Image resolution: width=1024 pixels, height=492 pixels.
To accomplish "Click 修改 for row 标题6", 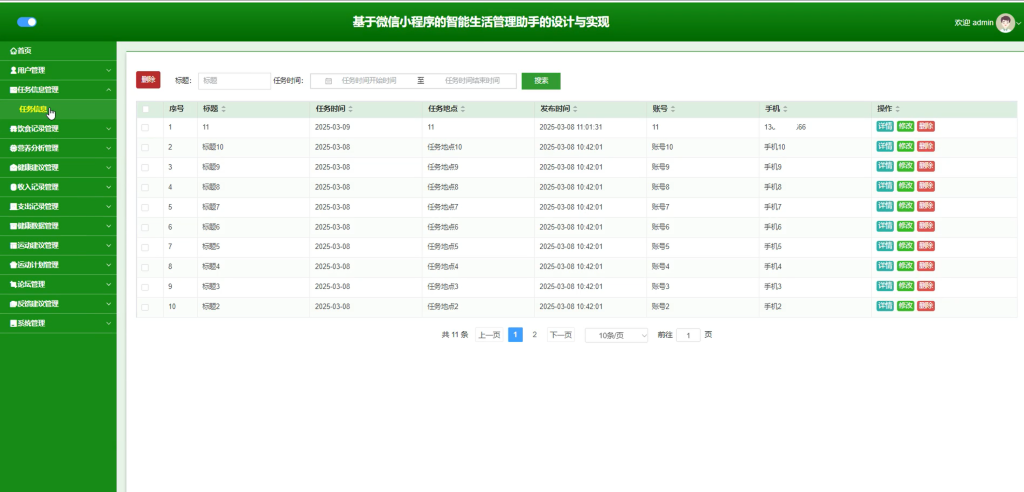I will [905, 226].
